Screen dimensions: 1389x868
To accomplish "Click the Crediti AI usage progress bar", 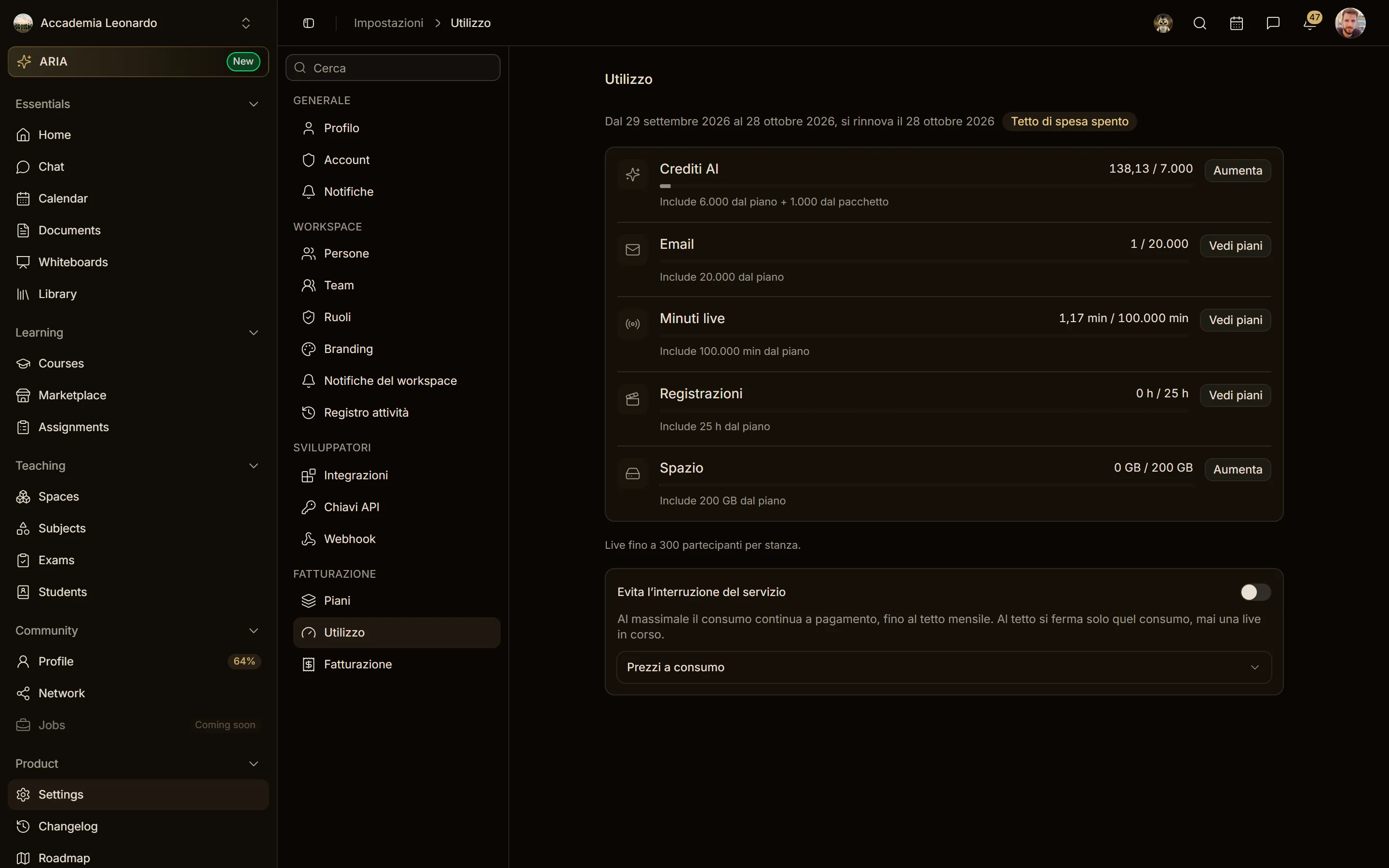I will coord(926,186).
